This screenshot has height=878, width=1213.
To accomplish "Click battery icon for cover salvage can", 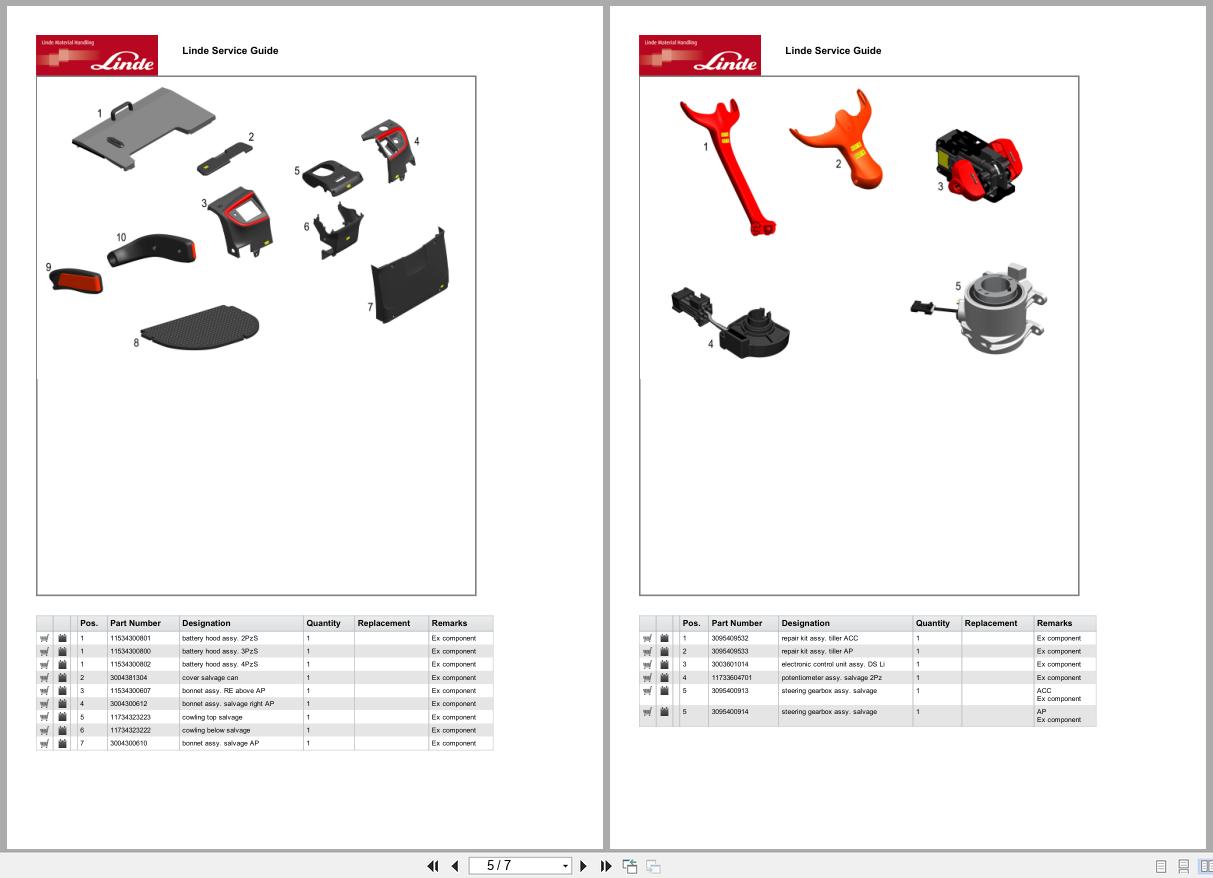I will click(62, 677).
